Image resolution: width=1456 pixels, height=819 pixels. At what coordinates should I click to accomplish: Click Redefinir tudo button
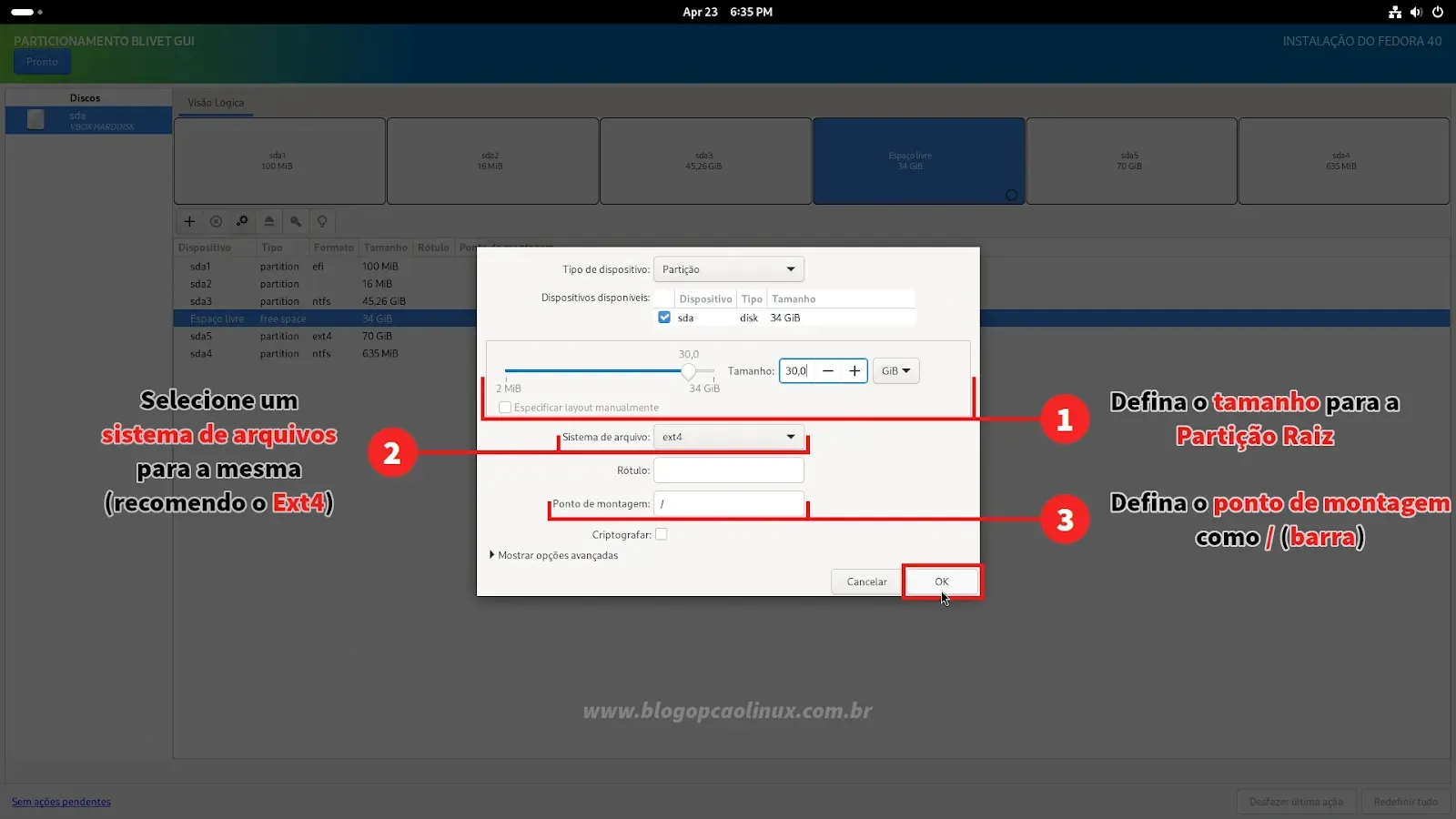1406,802
